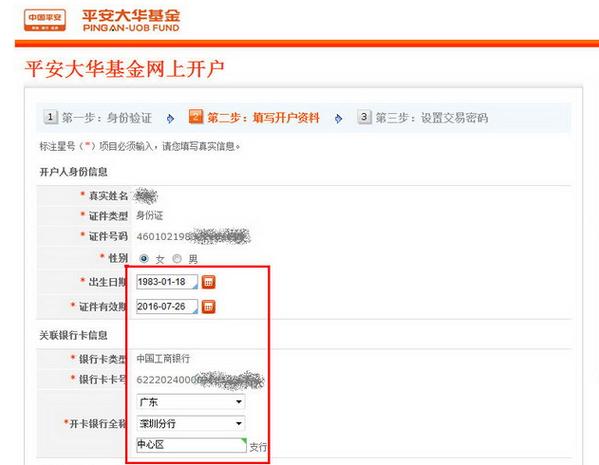This screenshot has height=465, width=599.
Task: Click the 中心区 sub-branch input field
Action: pyautogui.click(x=191, y=445)
